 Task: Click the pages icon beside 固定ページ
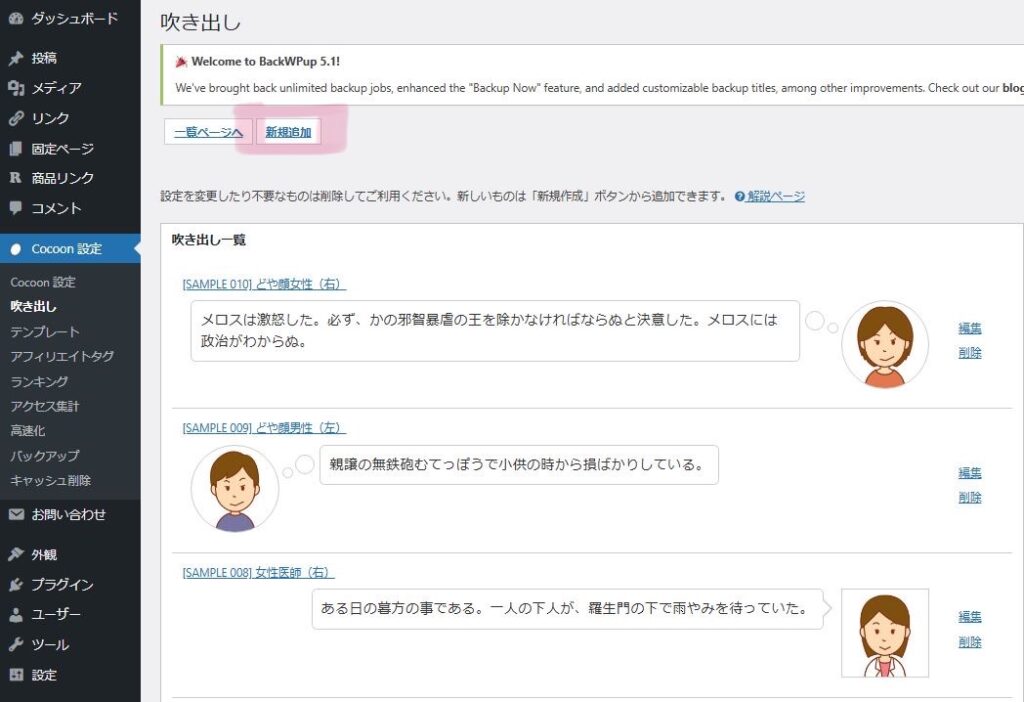click(x=16, y=149)
